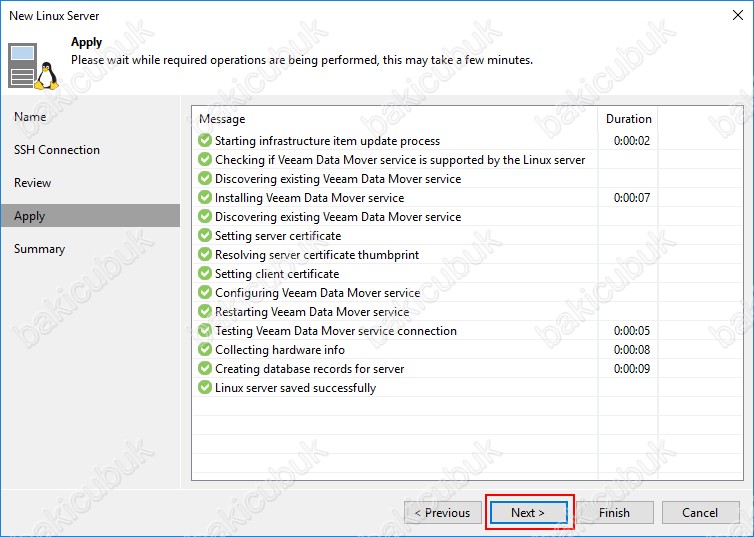Select the Apply step in sidebar
754x537 pixels.
pos(90,216)
